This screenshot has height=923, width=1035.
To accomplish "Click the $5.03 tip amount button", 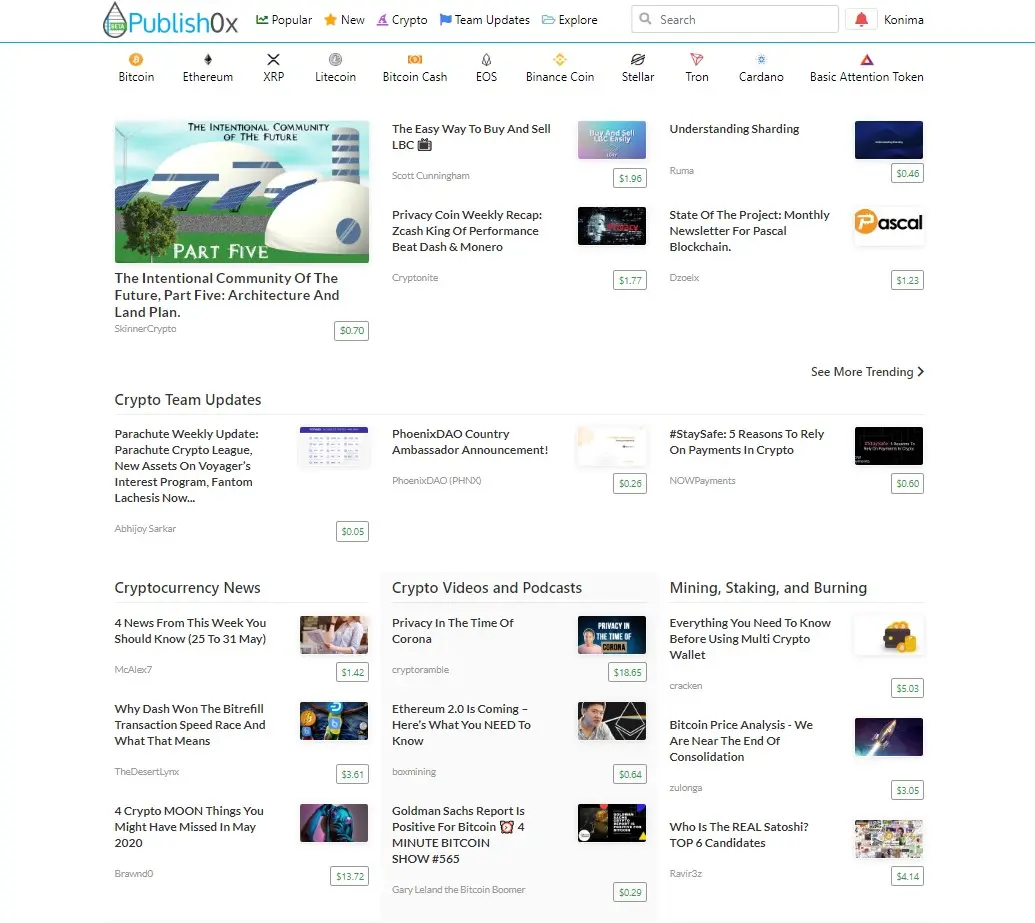I will tap(907, 688).
